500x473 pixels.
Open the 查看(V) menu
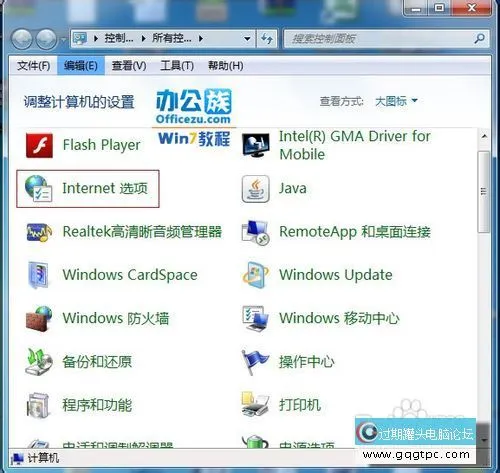point(129,66)
